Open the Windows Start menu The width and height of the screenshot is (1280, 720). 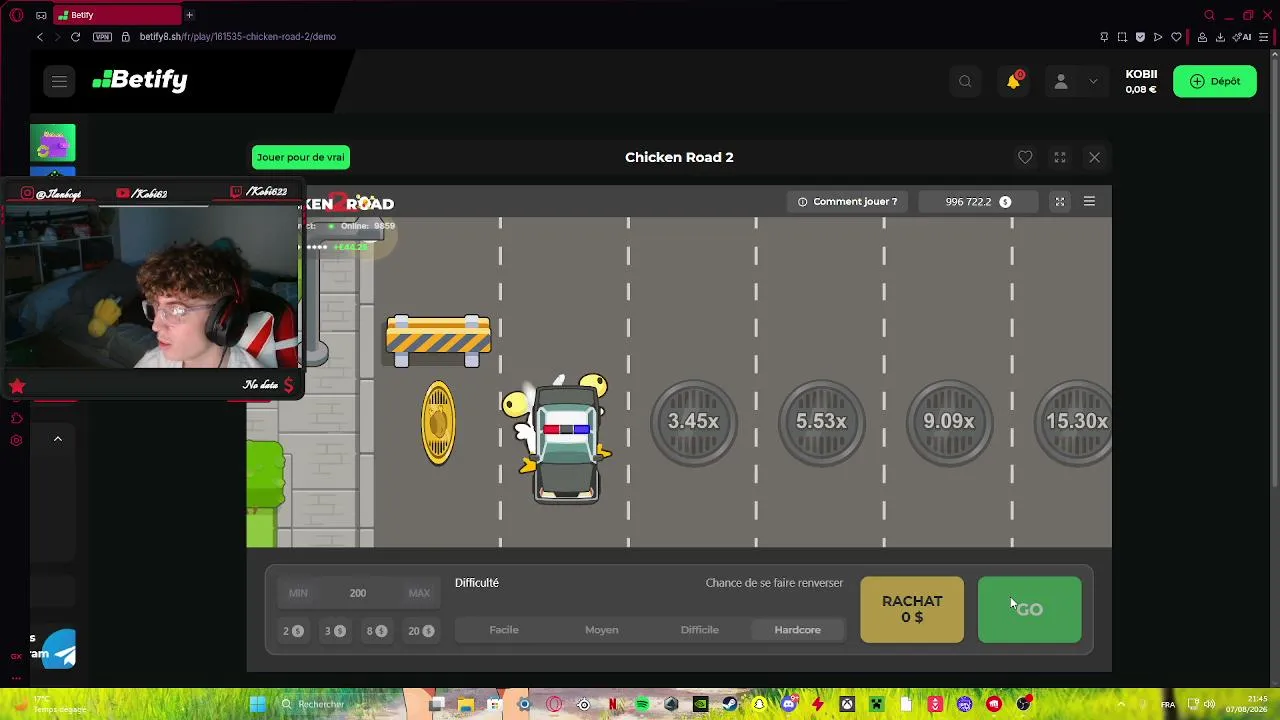coord(257,704)
